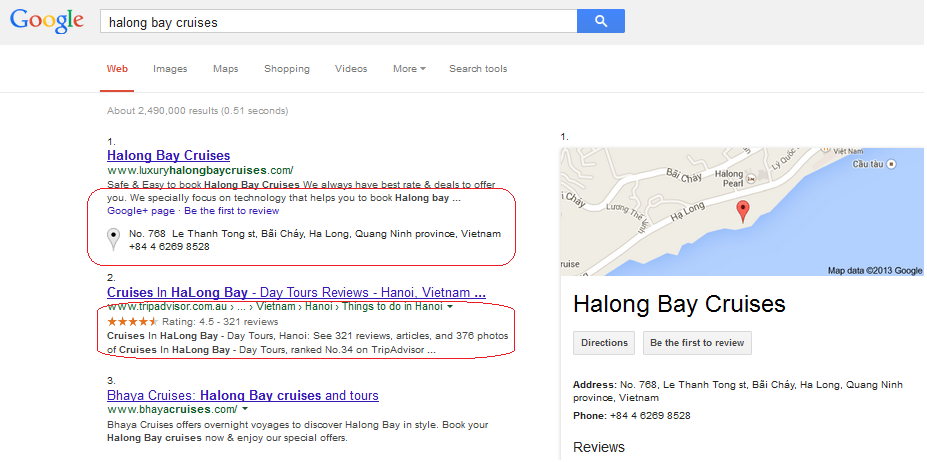Image resolution: width=927 pixels, height=462 pixels.
Task: Click Halong Bay Cruises heading in side panel
Action: 679,304
